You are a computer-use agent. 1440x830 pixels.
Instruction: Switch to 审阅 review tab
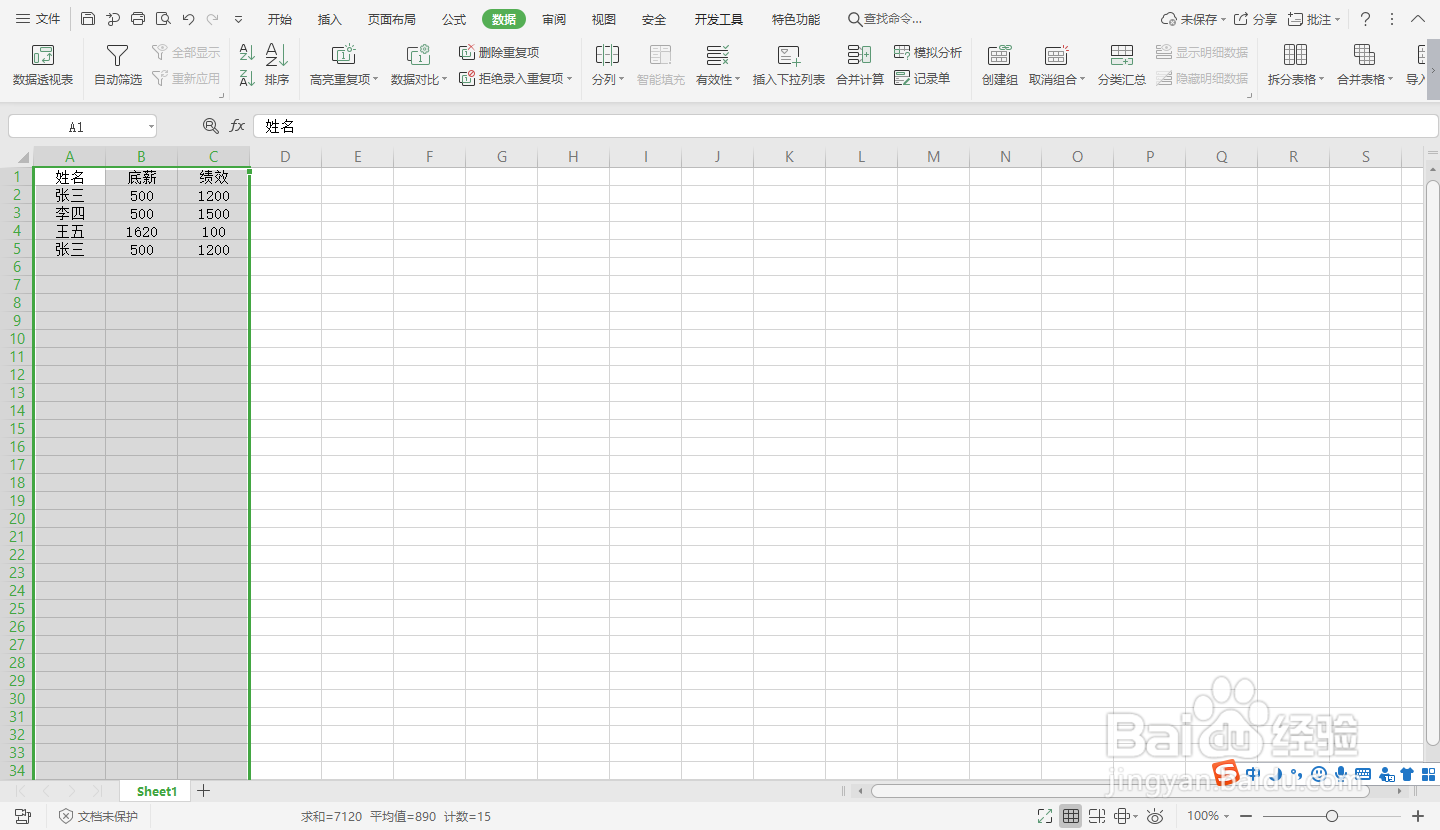[x=554, y=19]
